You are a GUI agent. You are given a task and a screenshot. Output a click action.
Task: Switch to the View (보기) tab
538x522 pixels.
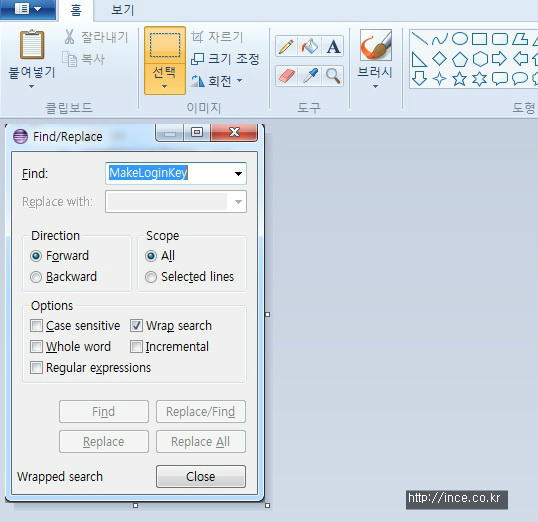pos(122,10)
